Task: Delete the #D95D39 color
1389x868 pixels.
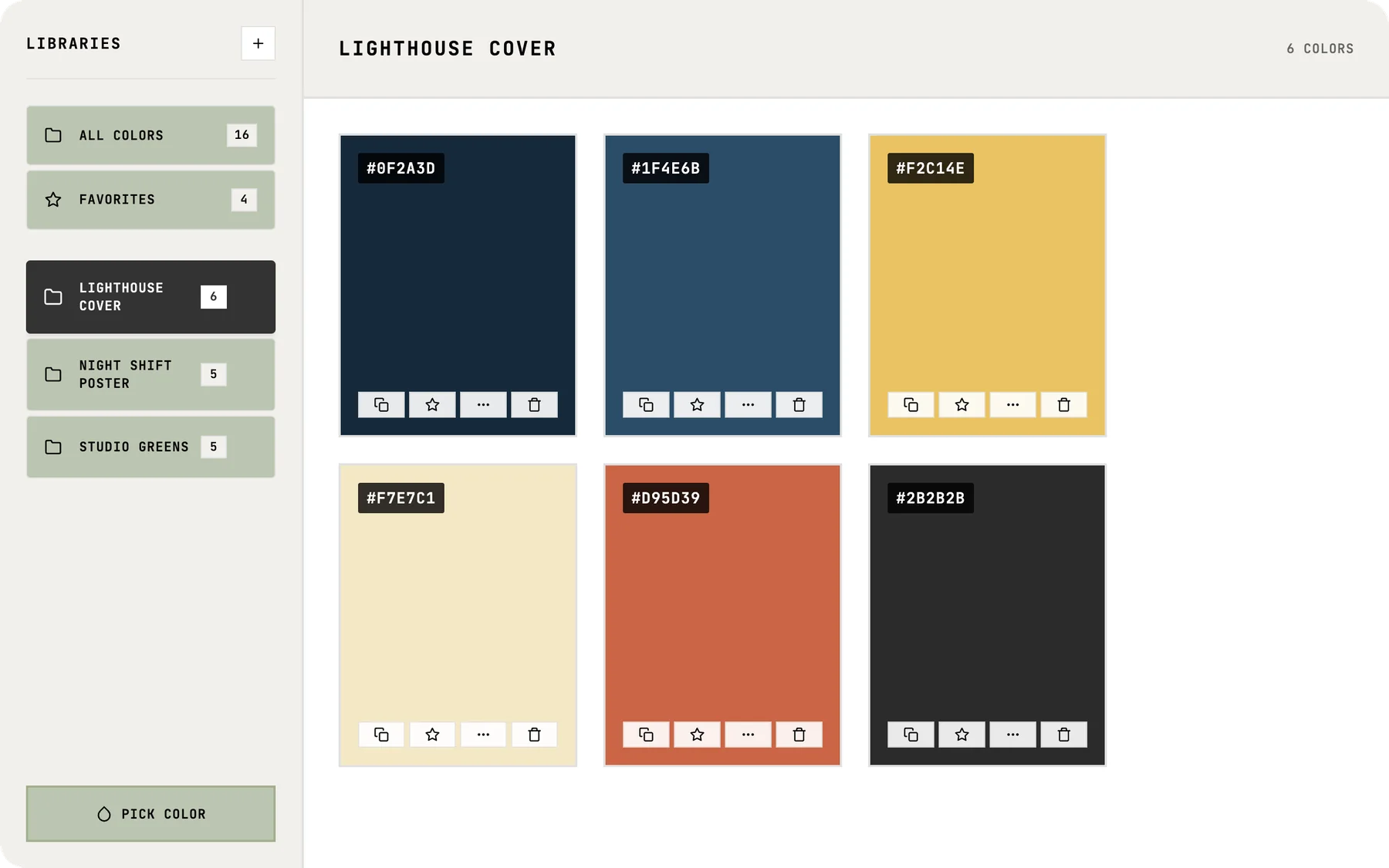Action: point(799,735)
